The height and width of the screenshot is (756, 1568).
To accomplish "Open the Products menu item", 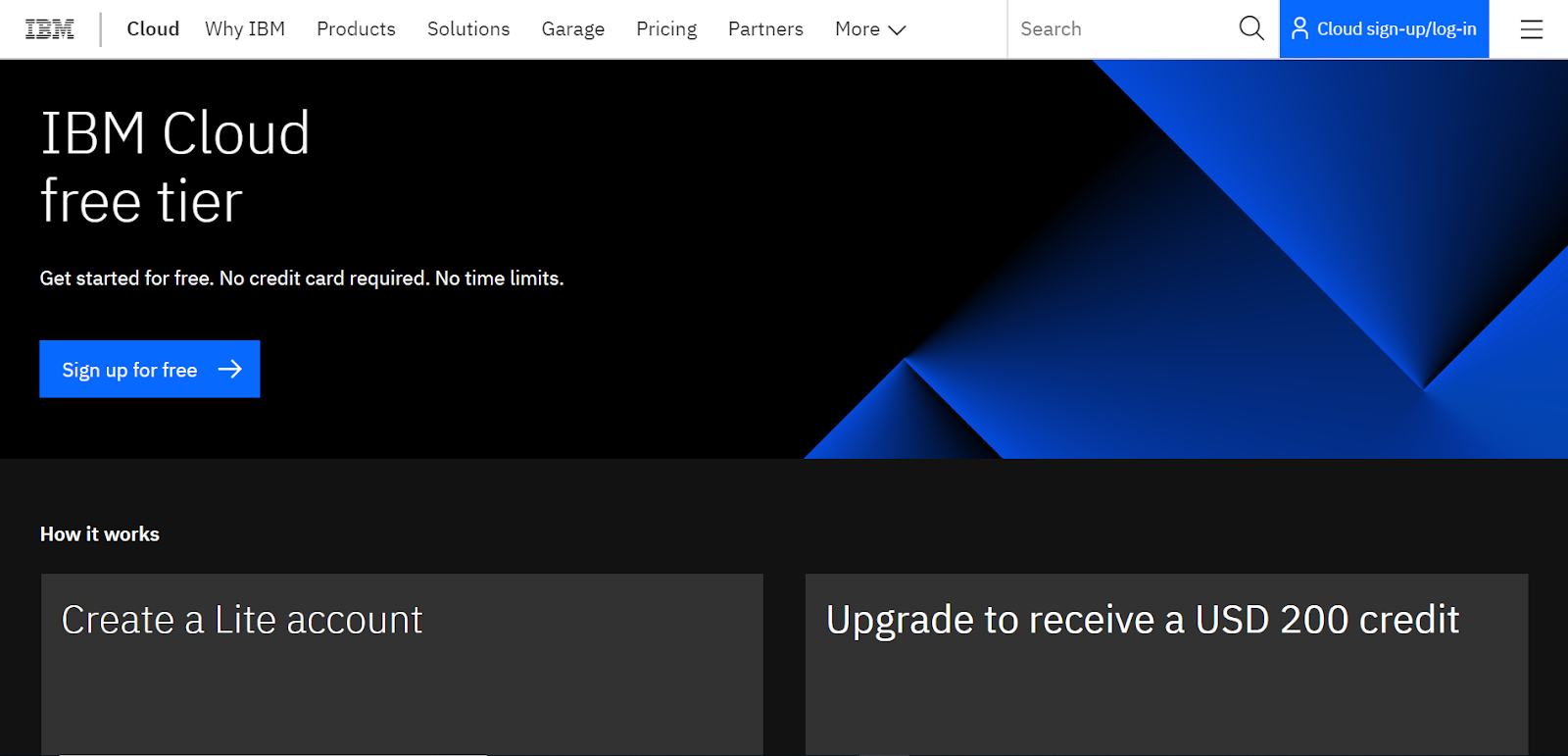I will 356,29.
